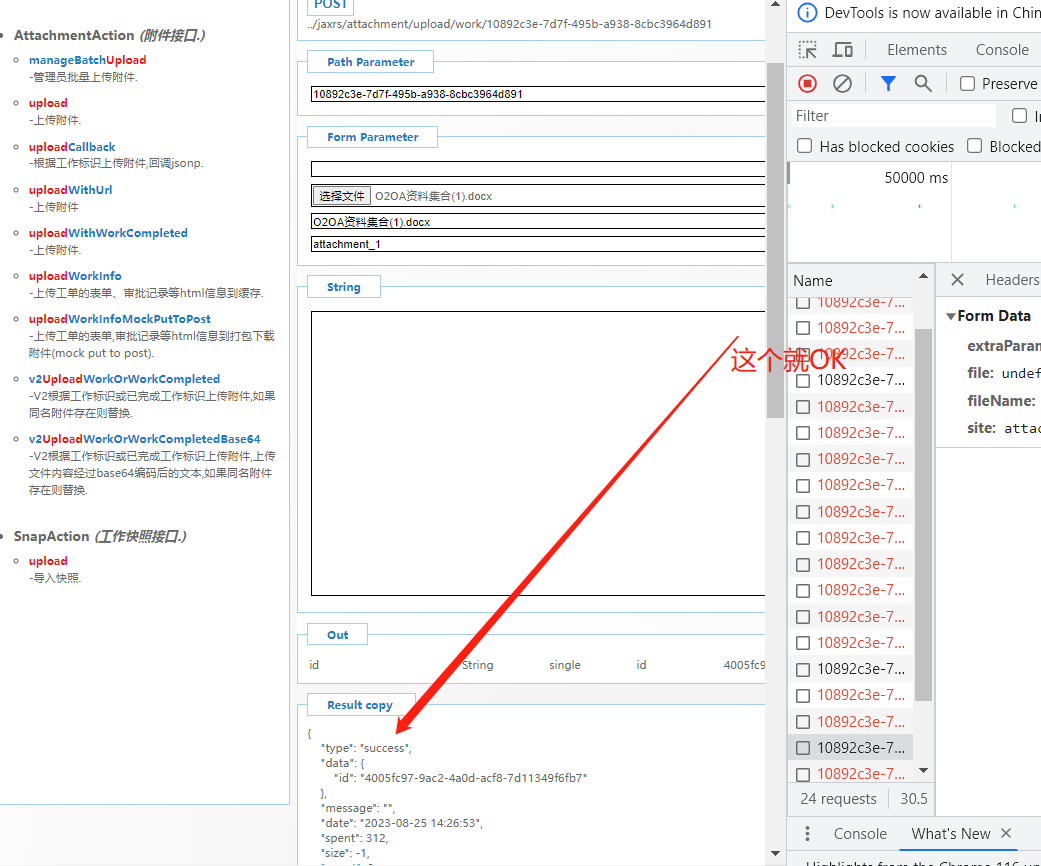Click the inspect element picker icon
1041x866 pixels.
pos(808,50)
